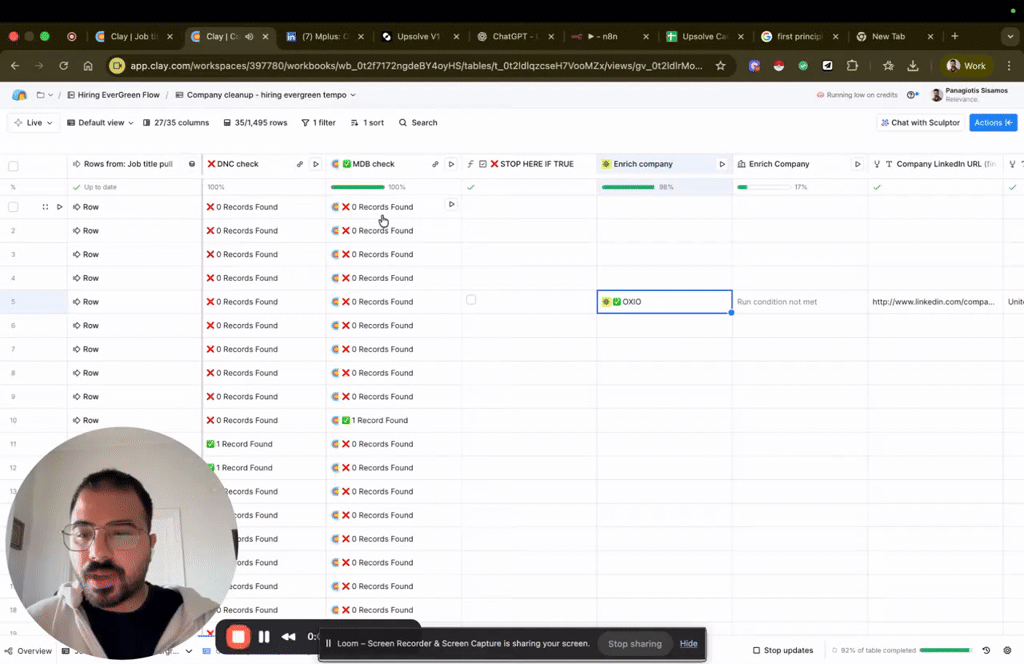Viewport: 1024px width, 664px height.
Task: Toggle the Stop updates checkbox
Action: [757, 650]
